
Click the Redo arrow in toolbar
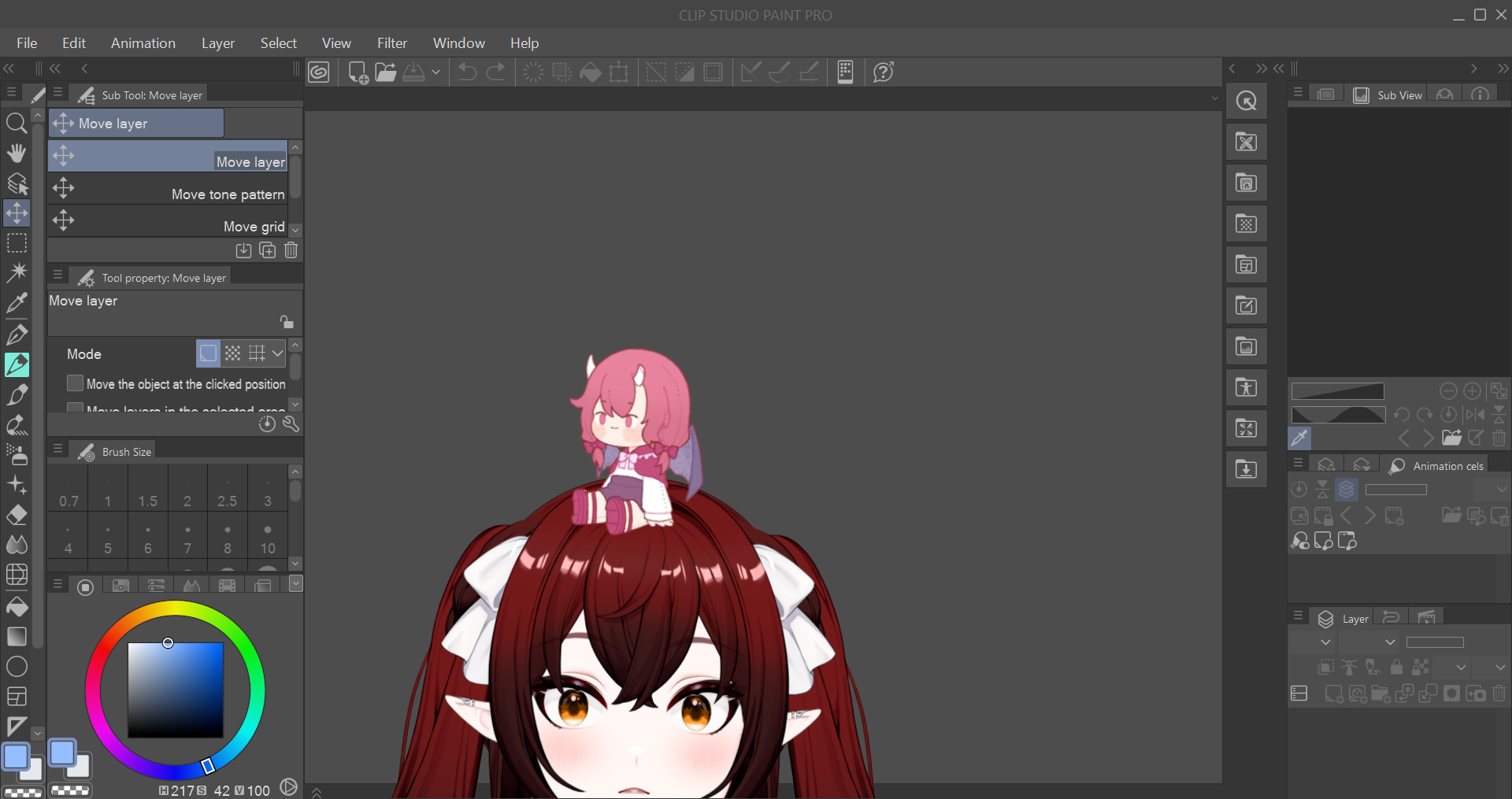coord(495,72)
